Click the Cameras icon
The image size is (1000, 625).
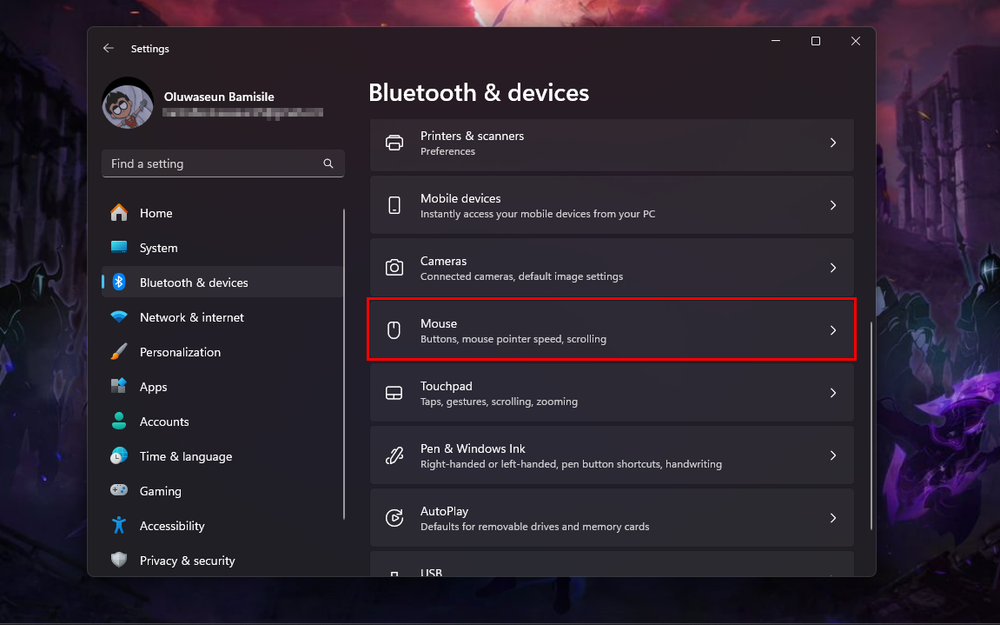pos(393,267)
